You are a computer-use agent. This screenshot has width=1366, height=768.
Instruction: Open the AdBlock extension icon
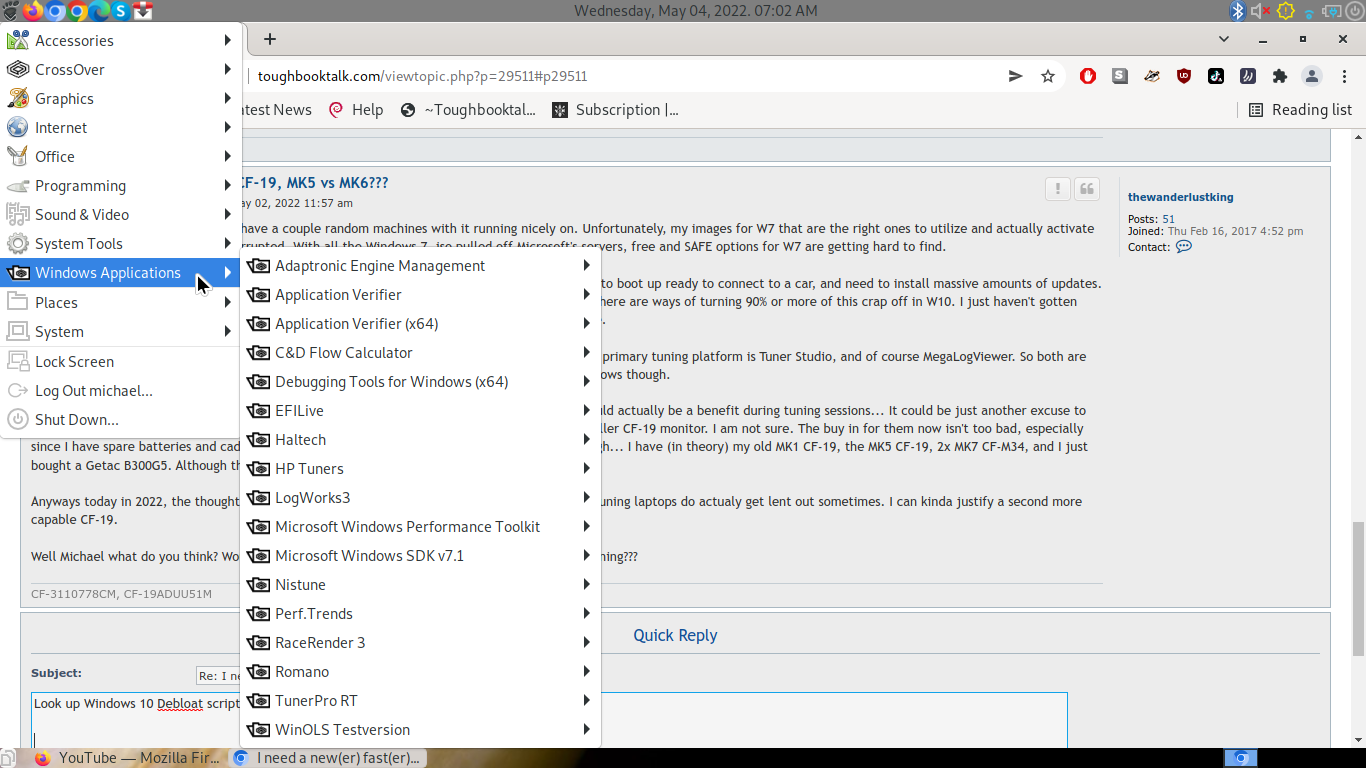1088,76
